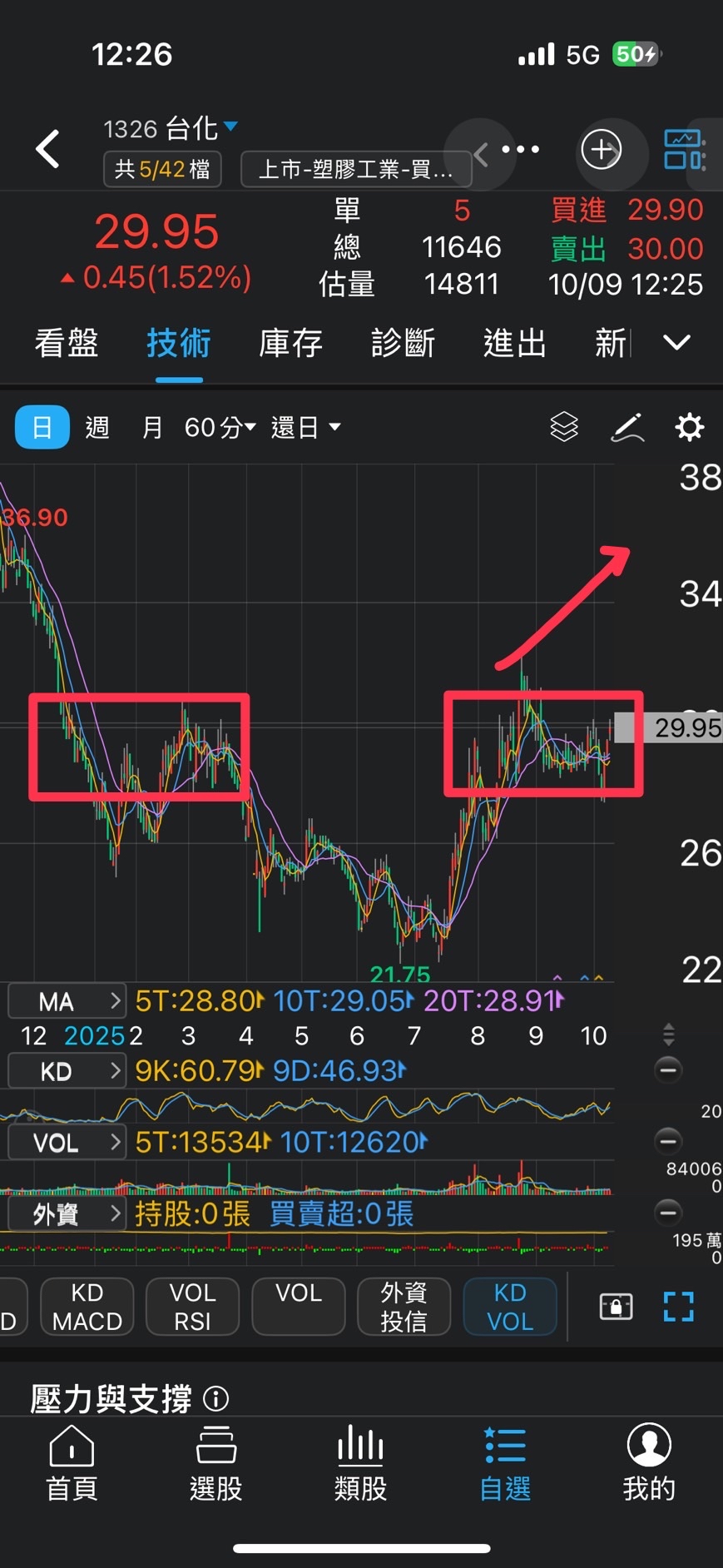Open KD indicator selector
Screen dimensions: 723x1568
[67, 1070]
